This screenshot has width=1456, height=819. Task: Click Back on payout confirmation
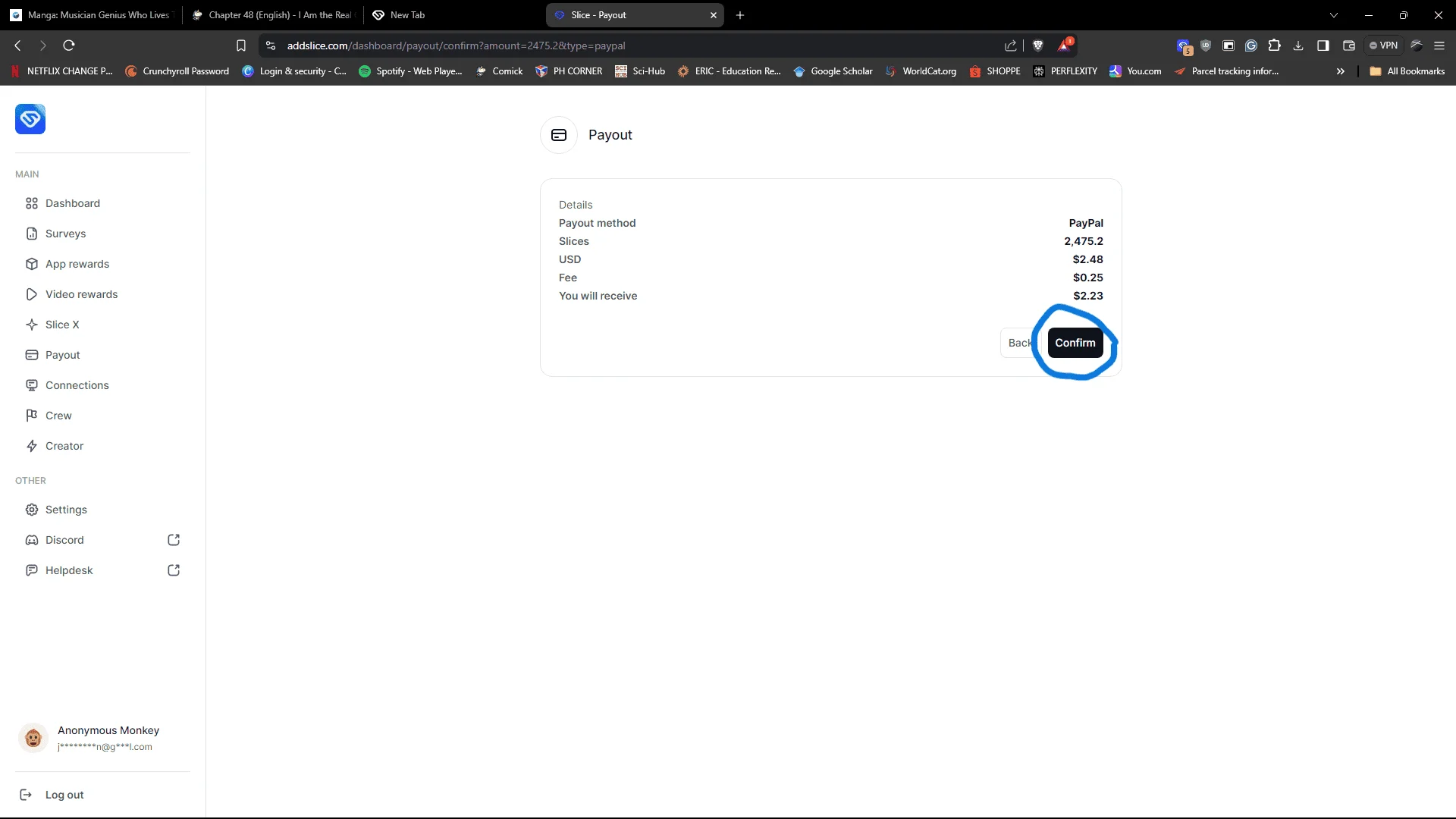[x=1020, y=343]
